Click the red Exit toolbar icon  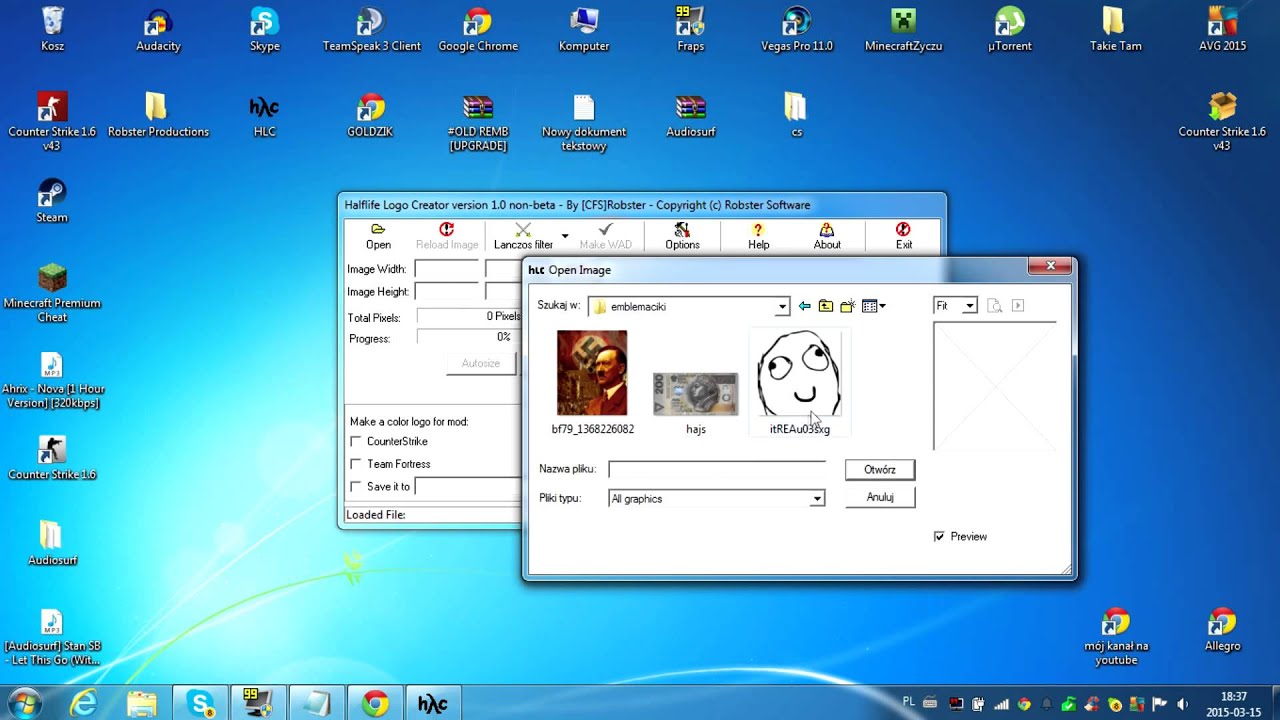pyautogui.click(x=904, y=236)
